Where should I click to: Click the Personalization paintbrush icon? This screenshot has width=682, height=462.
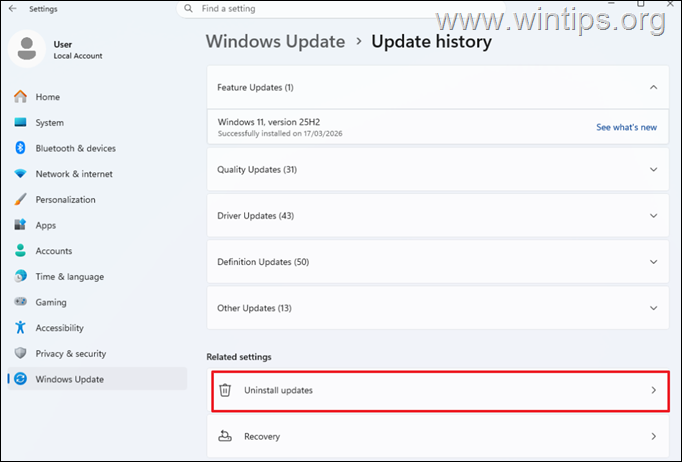pyautogui.click(x=20, y=199)
